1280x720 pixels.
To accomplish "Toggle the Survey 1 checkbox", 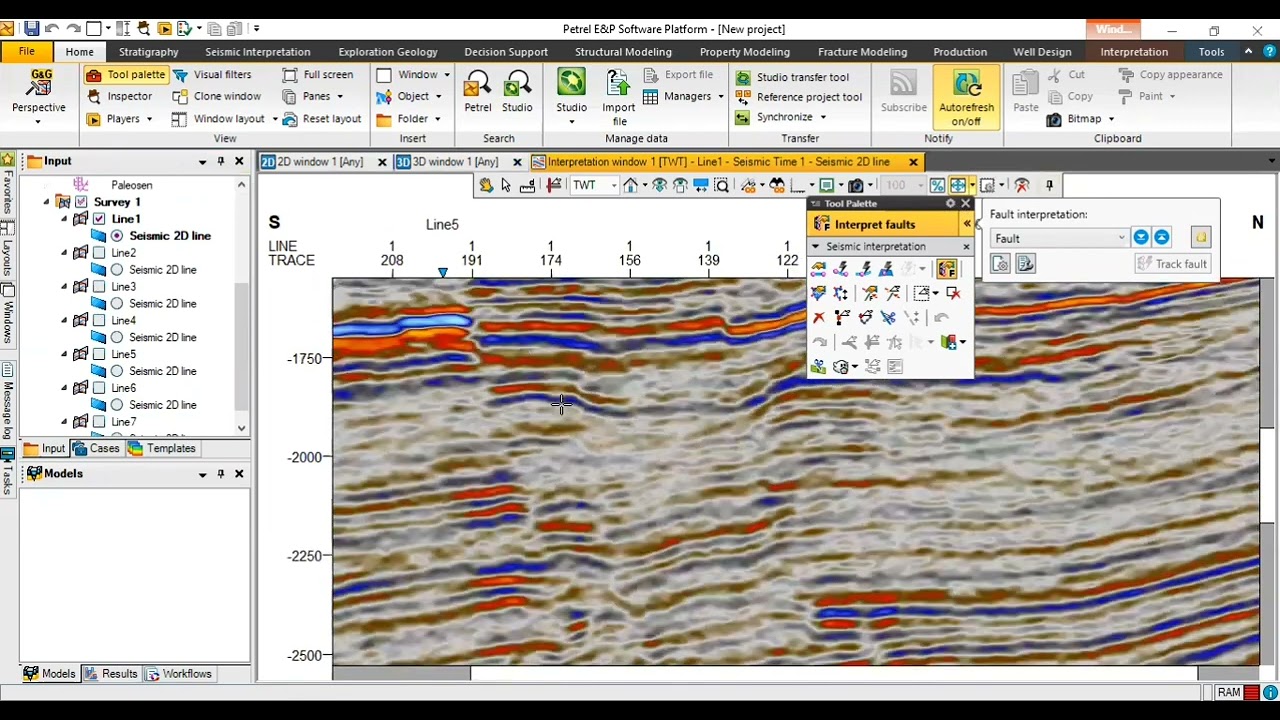I will tap(81, 202).
